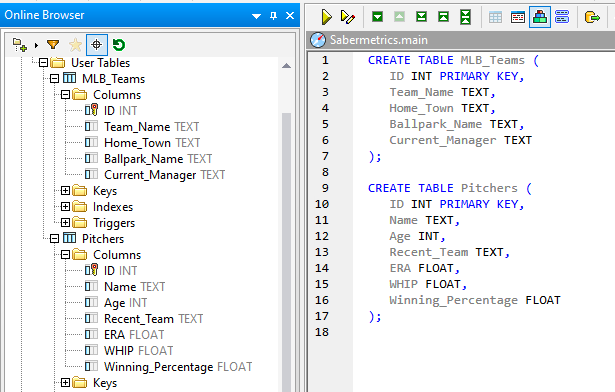The height and width of the screenshot is (392, 615).
Task: Collapse the MLB_Teams Columns folder
Action: click(x=66, y=95)
